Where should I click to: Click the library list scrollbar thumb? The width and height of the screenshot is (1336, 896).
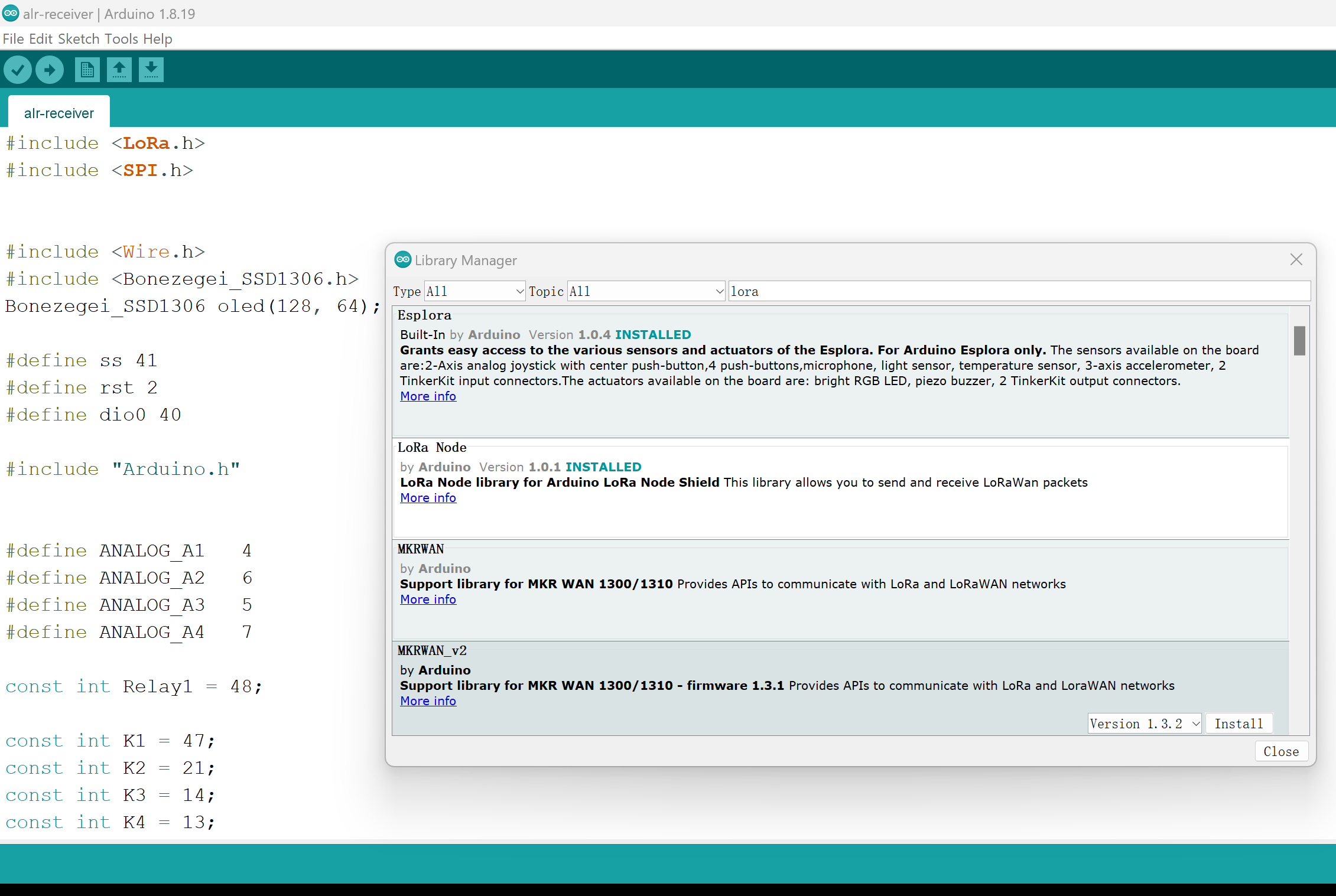click(1299, 341)
